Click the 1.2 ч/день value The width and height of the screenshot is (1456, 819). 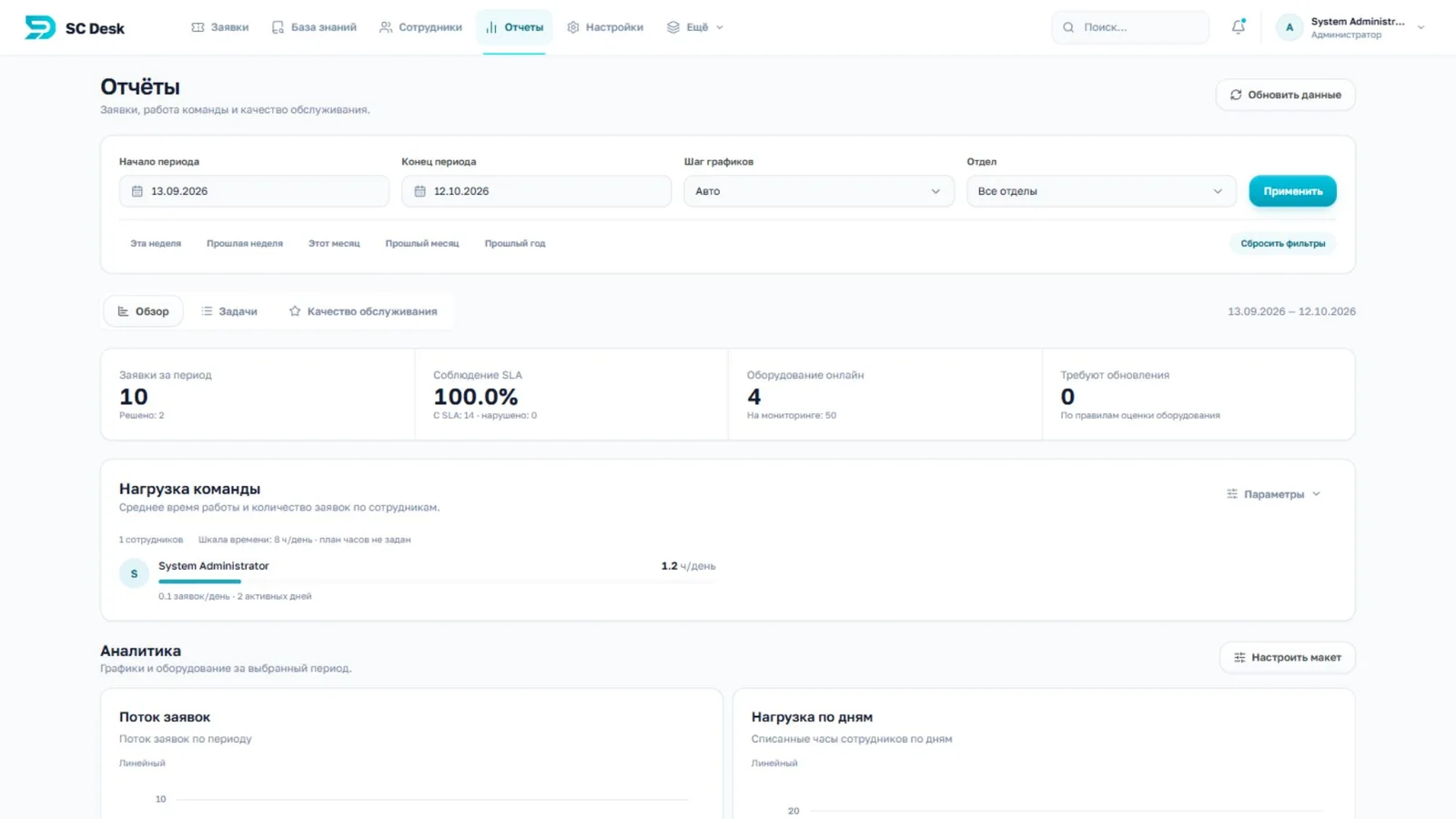[x=688, y=566]
